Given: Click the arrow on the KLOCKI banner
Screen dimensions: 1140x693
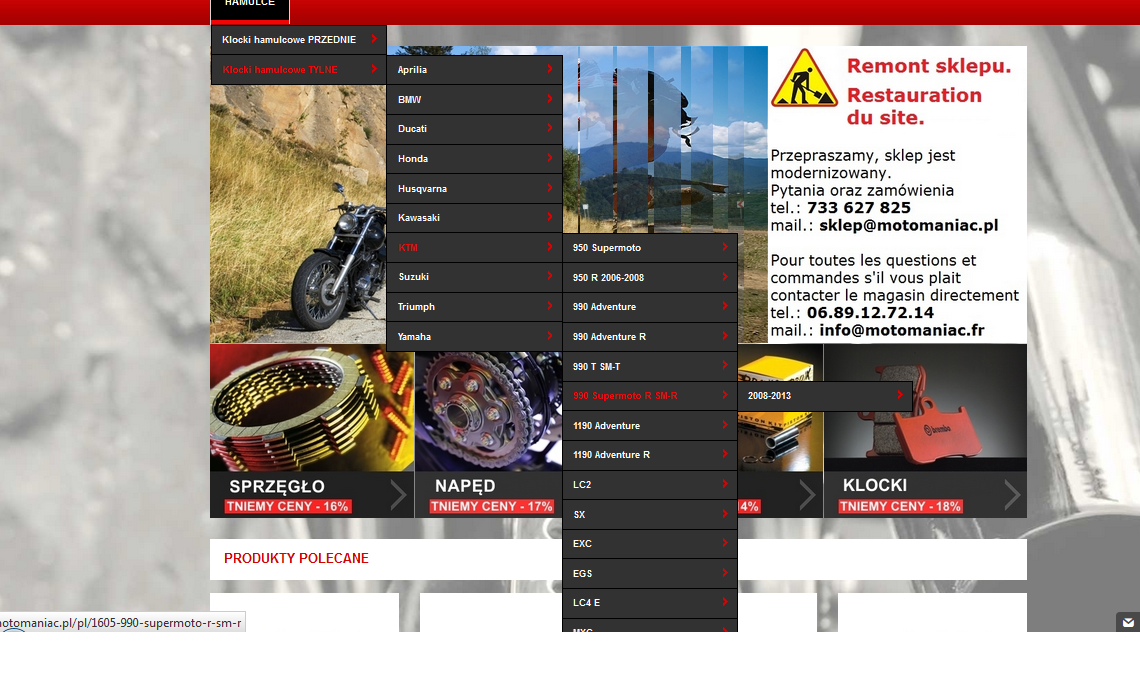Looking at the screenshot, I should tap(1012, 495).
